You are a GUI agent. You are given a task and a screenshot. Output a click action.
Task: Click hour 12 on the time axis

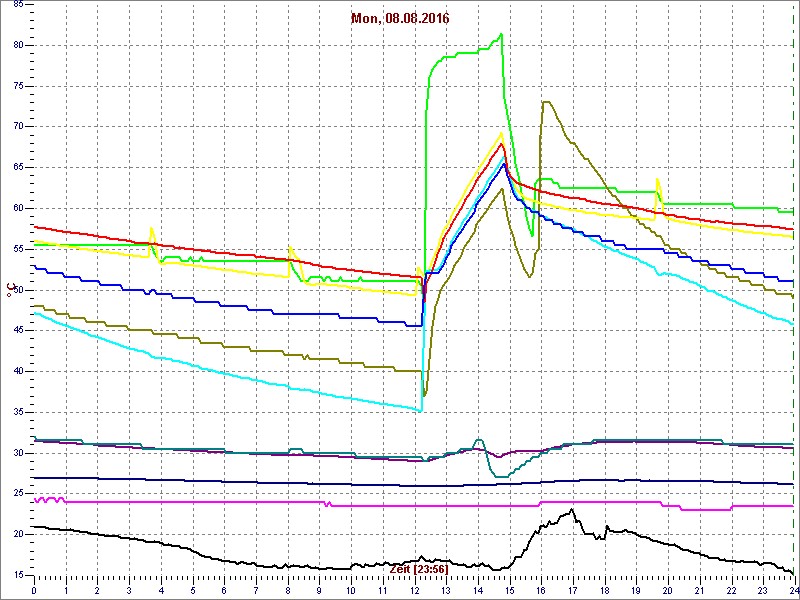pos(414,589)
